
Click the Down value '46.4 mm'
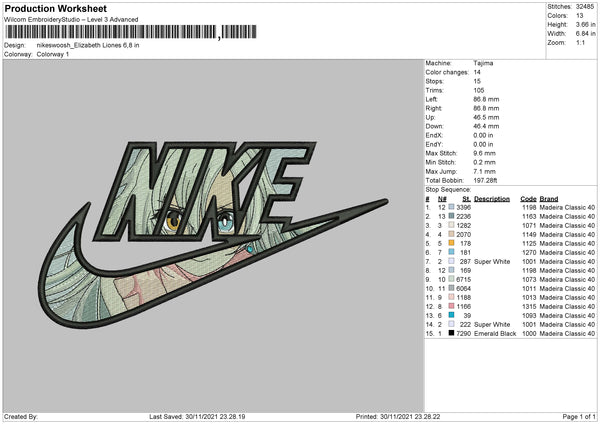[x=486, y=126]
